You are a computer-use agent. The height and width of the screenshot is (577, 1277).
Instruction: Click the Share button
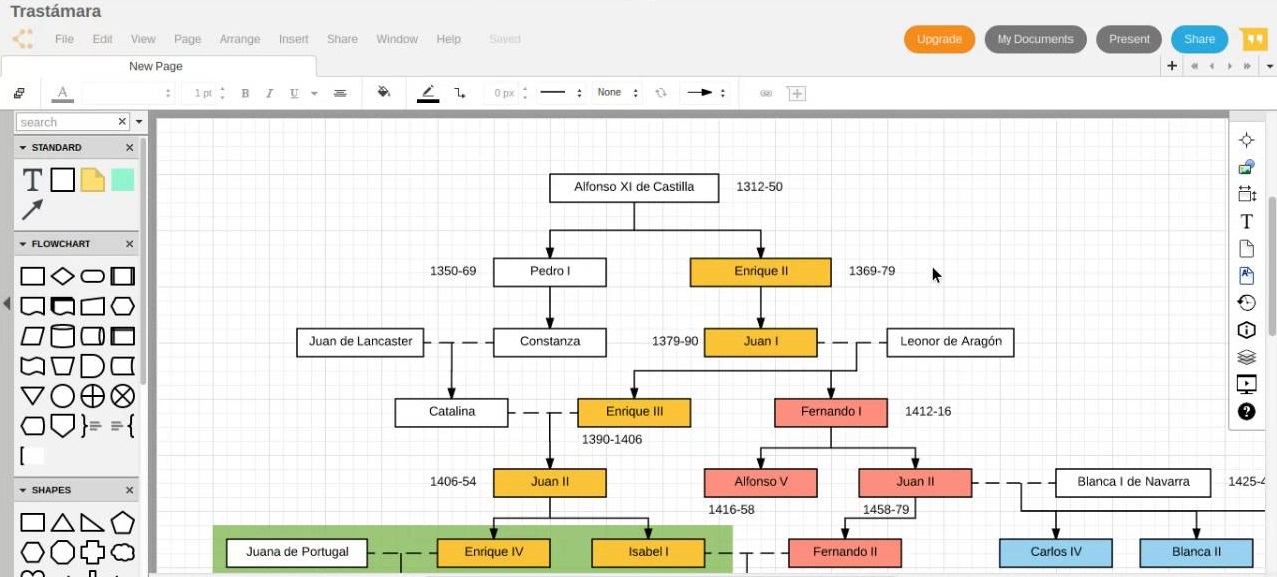(x=1197, y=39)
